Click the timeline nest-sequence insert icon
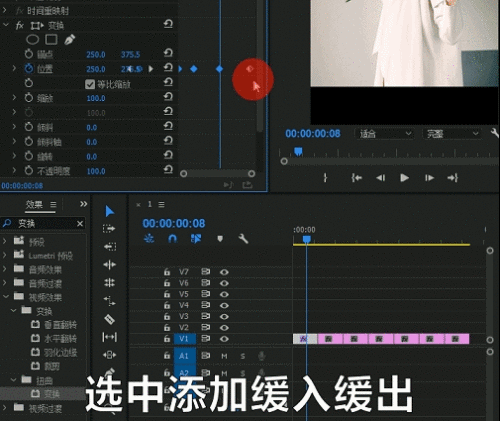500x421 pixels. point(149,239)
